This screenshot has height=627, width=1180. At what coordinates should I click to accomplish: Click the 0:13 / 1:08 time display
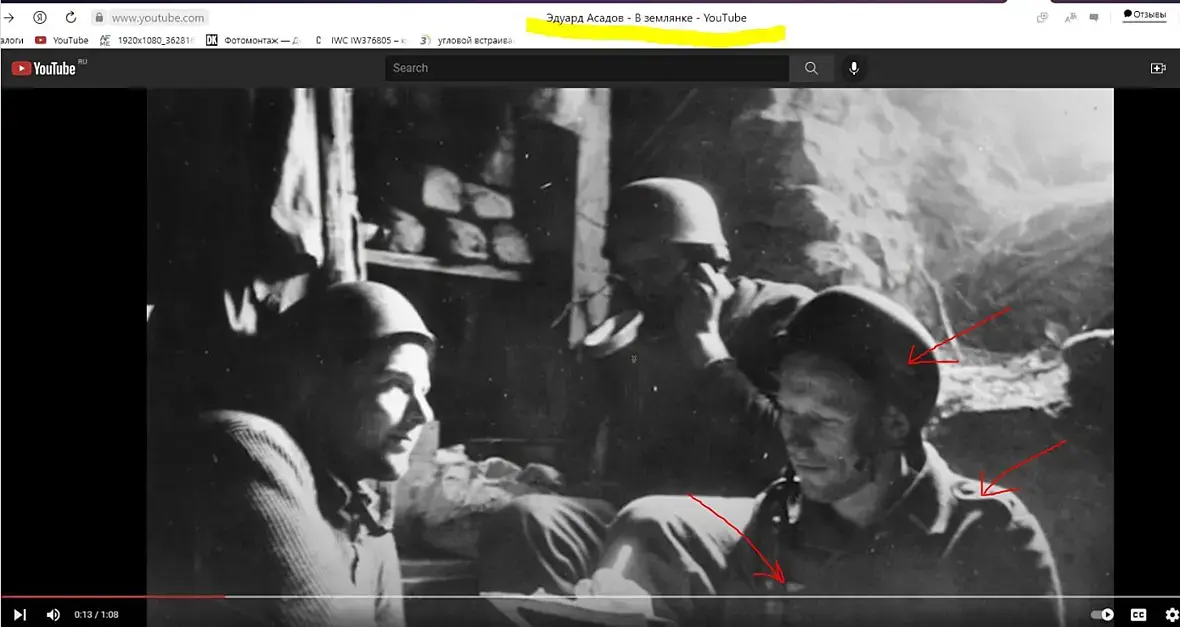(x=96, y=615)
